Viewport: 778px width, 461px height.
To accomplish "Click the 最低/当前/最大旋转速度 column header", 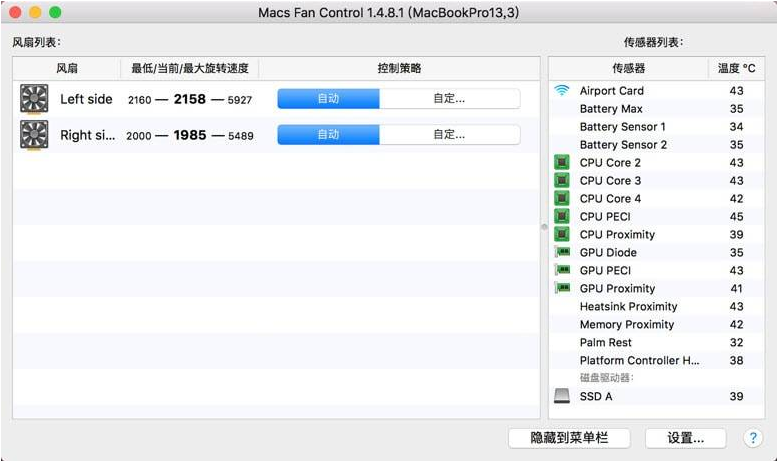I will (190, 68).
